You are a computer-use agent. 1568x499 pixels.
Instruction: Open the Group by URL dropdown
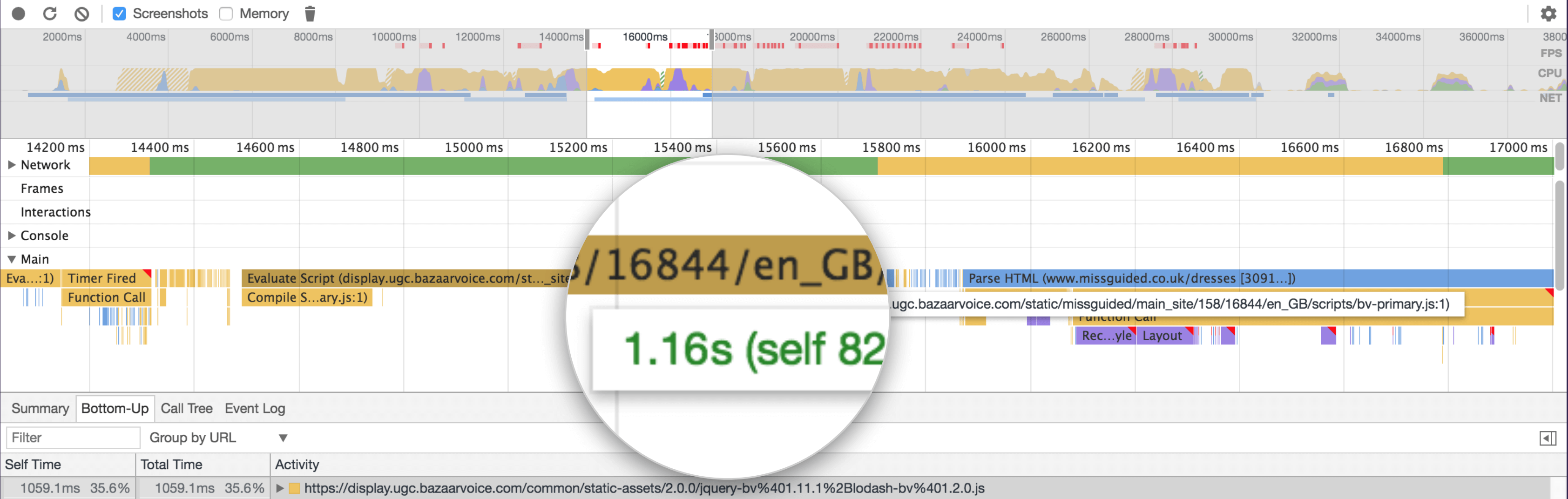pyautogui.click(x=218, y=438)
